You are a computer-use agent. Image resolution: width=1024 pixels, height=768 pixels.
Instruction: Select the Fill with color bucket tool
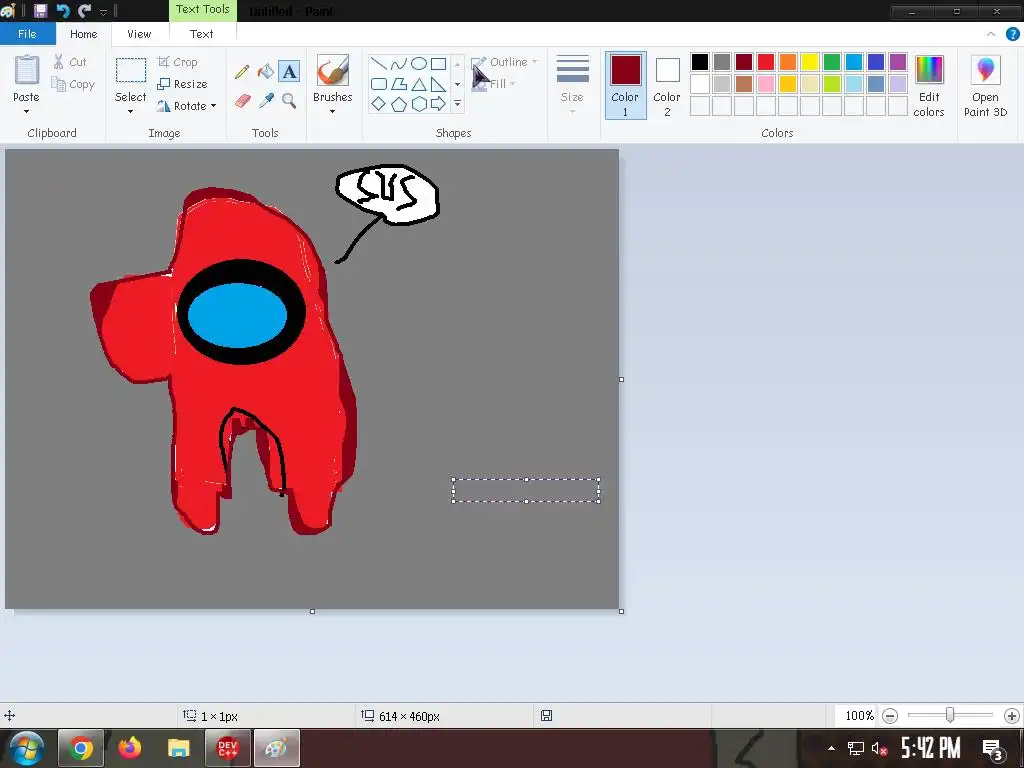266,72
